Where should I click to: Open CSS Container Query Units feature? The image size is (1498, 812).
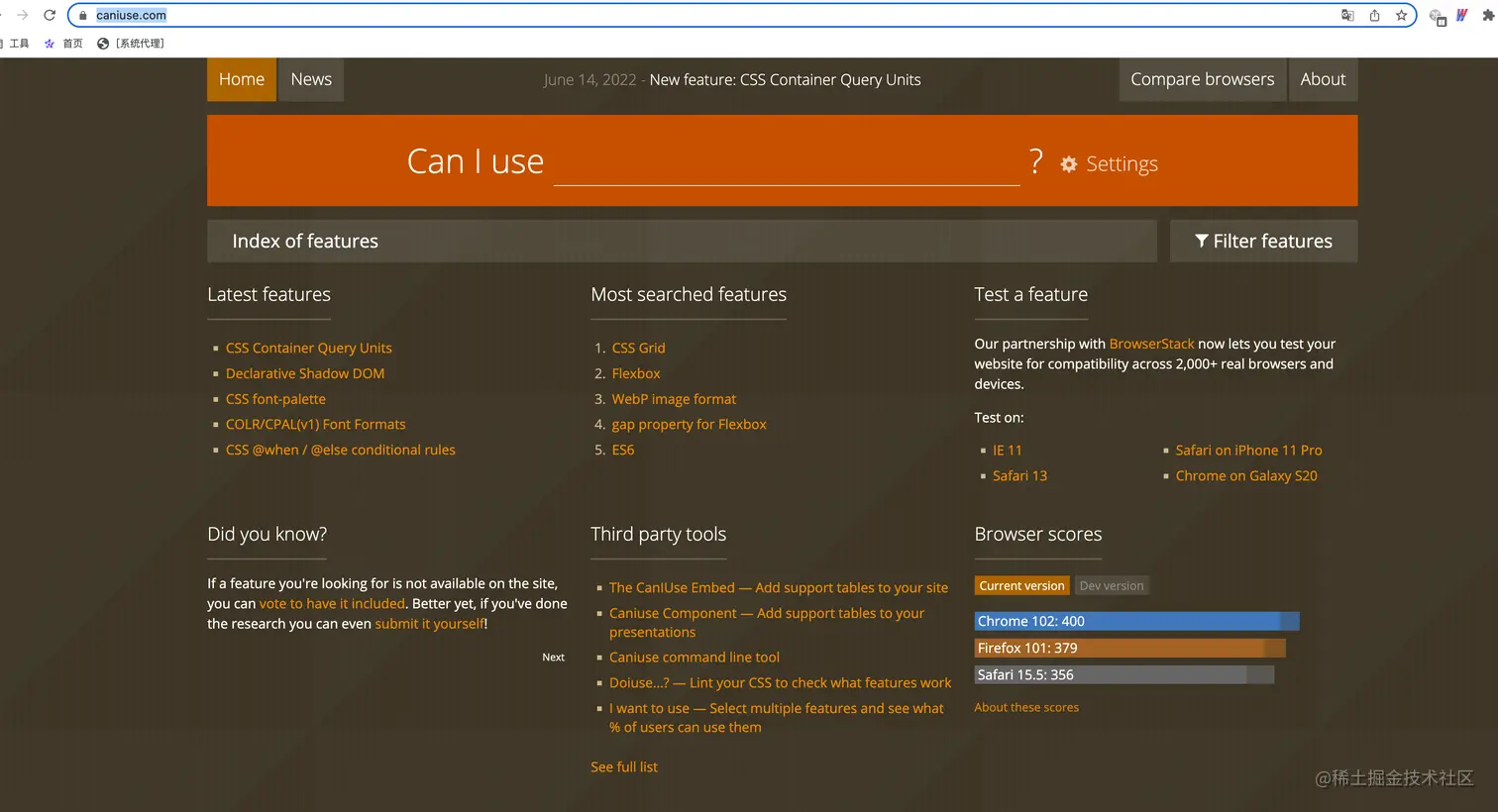pos(309,348)
